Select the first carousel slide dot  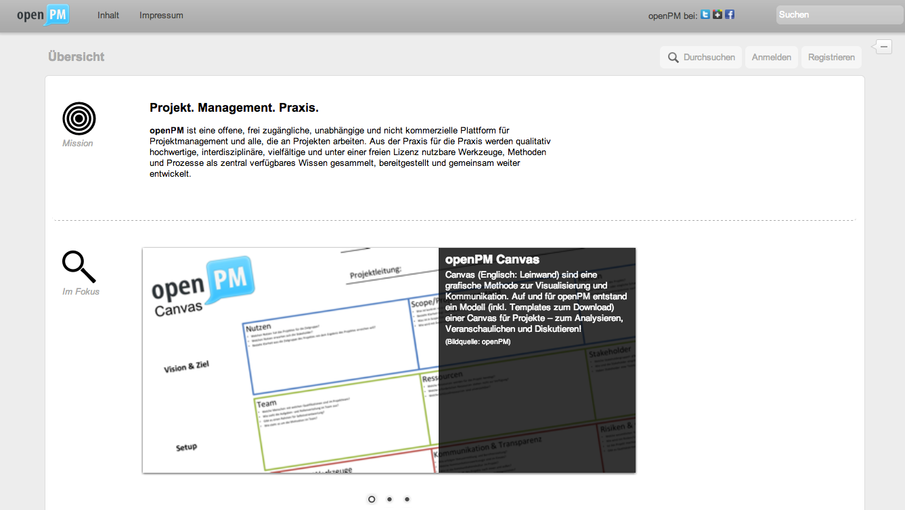click(x=372, y=499)
